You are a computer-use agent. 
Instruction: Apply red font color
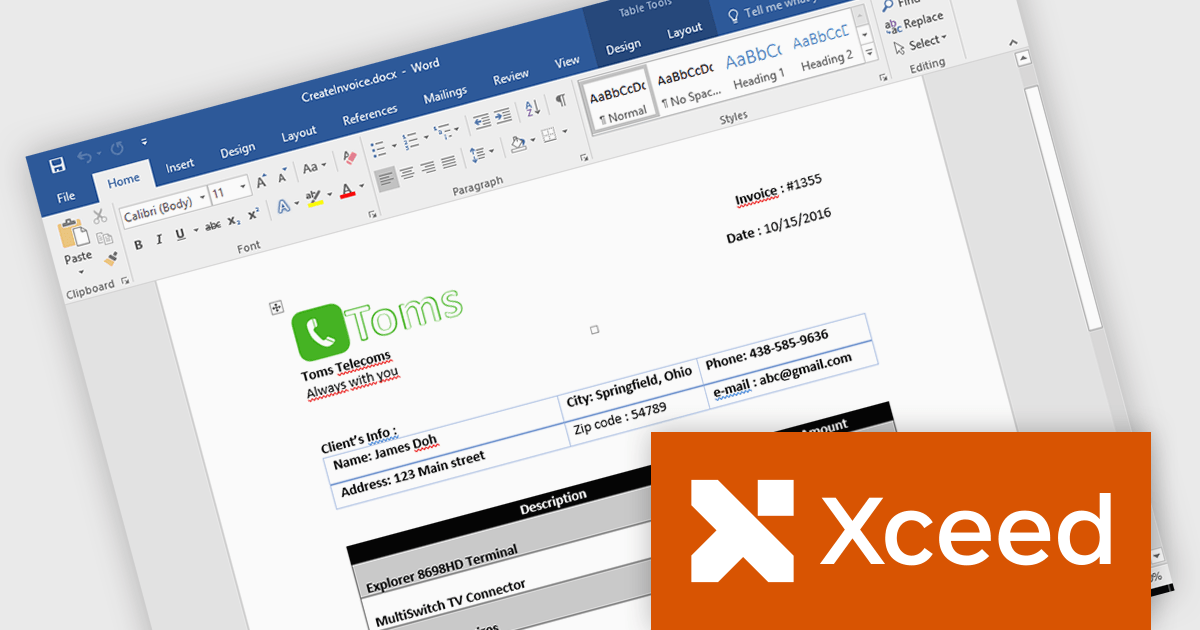(x=347, y=189)
